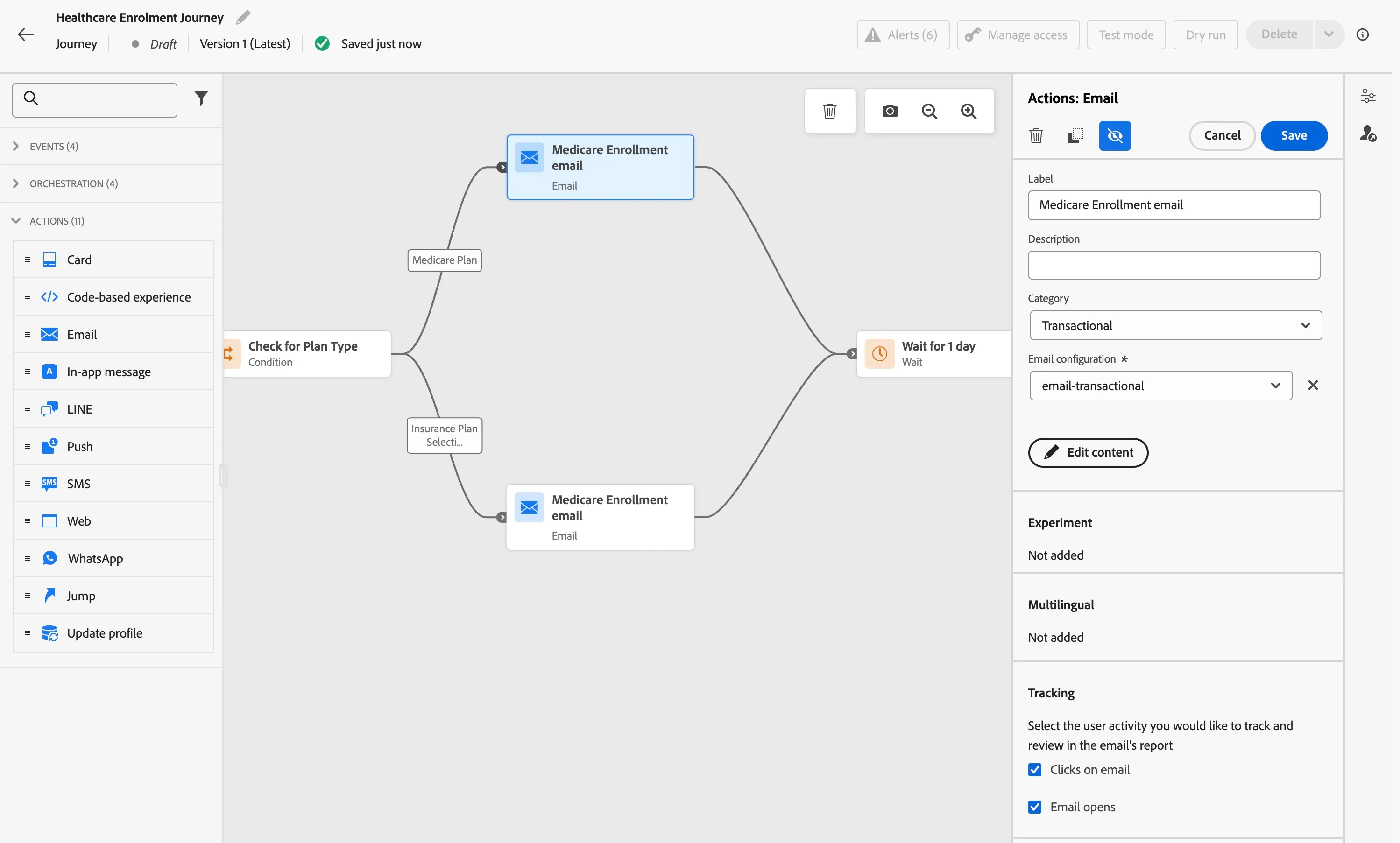Select the Check for Plan Type condition node
1400x843 pixels.
tap(307, 354)
